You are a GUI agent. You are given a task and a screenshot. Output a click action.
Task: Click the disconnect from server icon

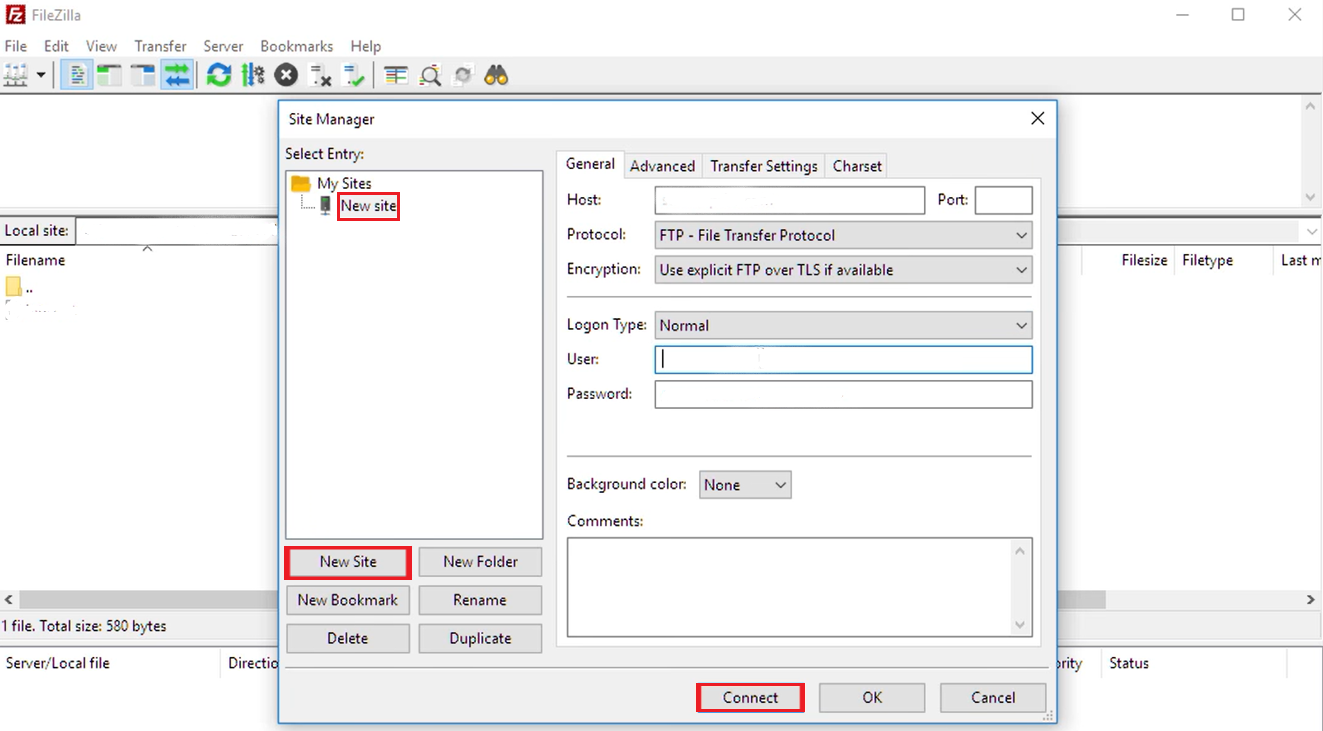coord(320,75)
